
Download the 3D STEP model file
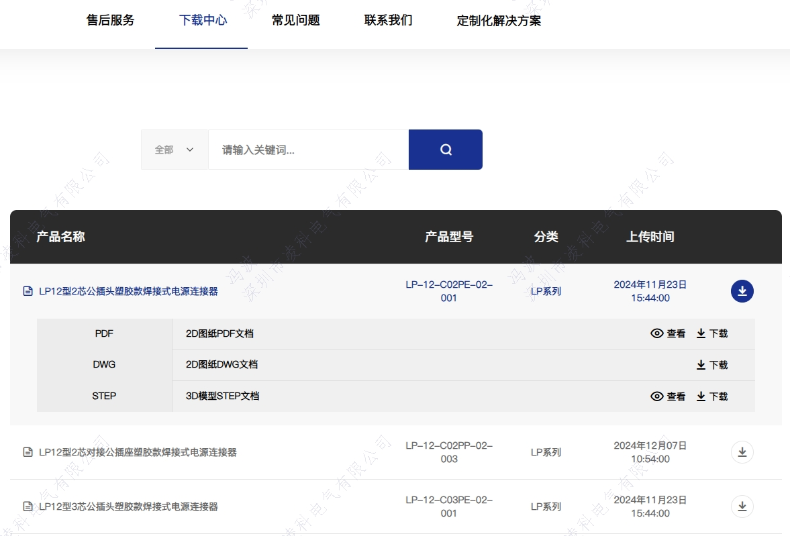pyautogui.click(x=712, y=396)
